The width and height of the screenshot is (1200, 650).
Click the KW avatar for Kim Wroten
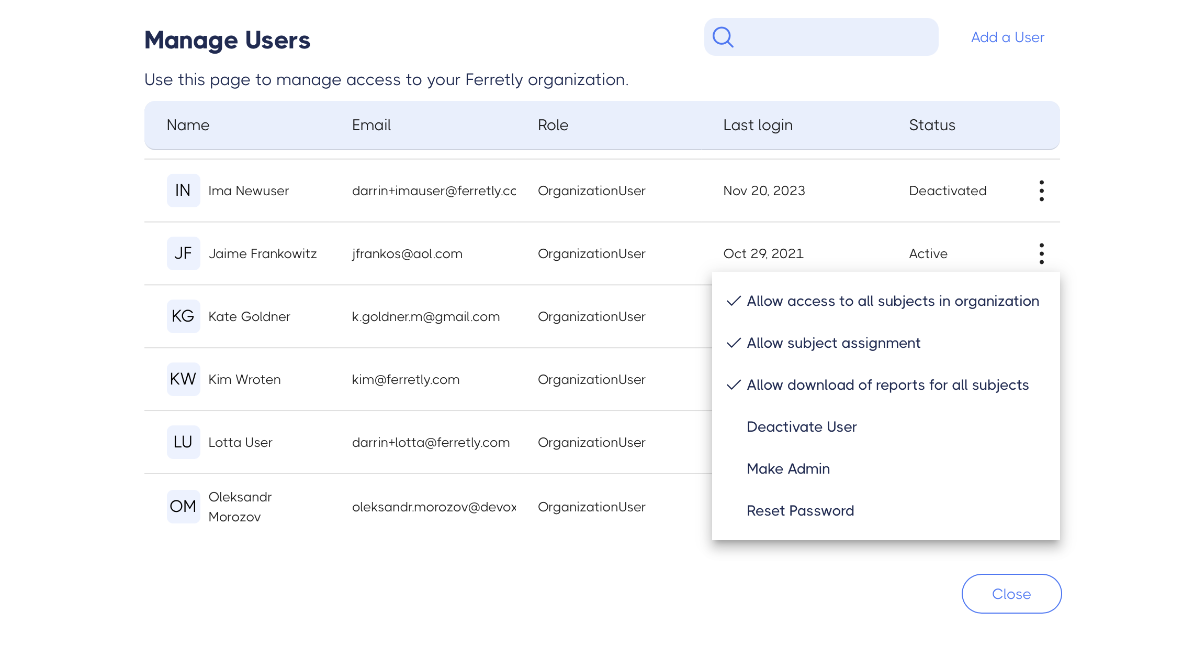pos(183,379)
